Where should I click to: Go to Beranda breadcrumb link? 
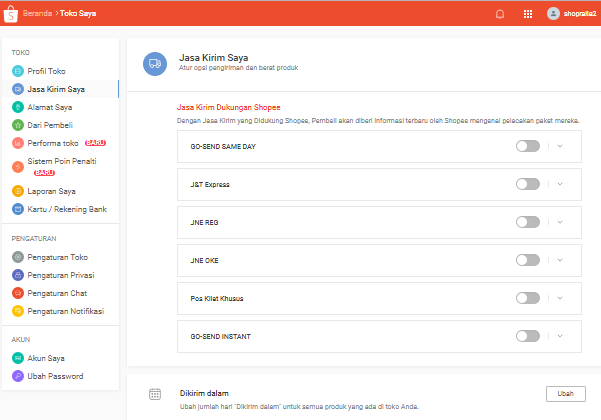point(37,13)
